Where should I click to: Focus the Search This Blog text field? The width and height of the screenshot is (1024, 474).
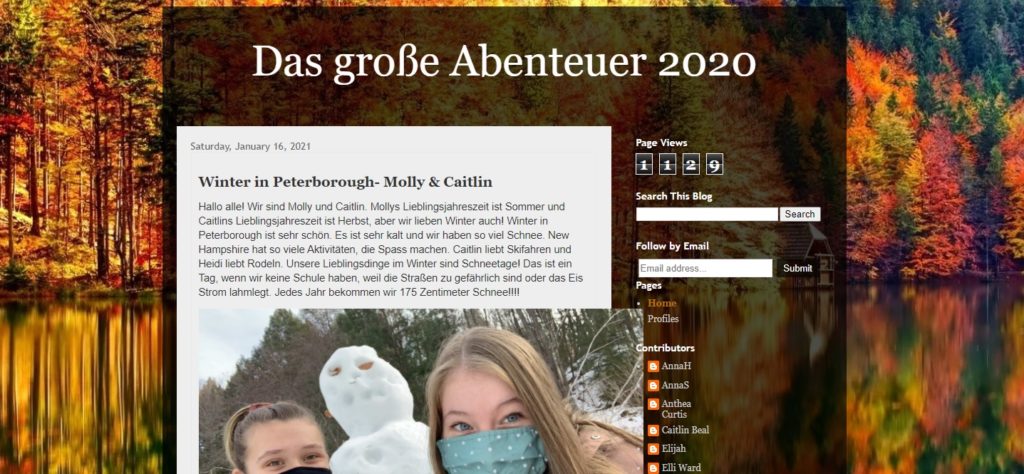pyautogui.click(x=707, y=214)
